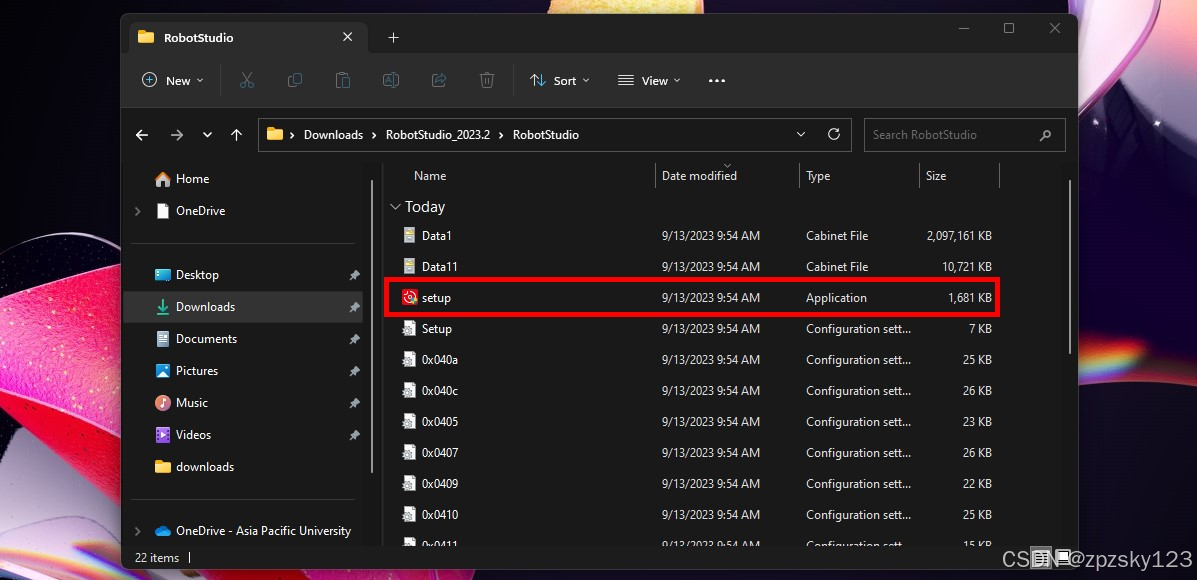This screenshot has width=1197, height=580.
Task: Click the Videos icon in sidebar
Action: pos(163,434)
